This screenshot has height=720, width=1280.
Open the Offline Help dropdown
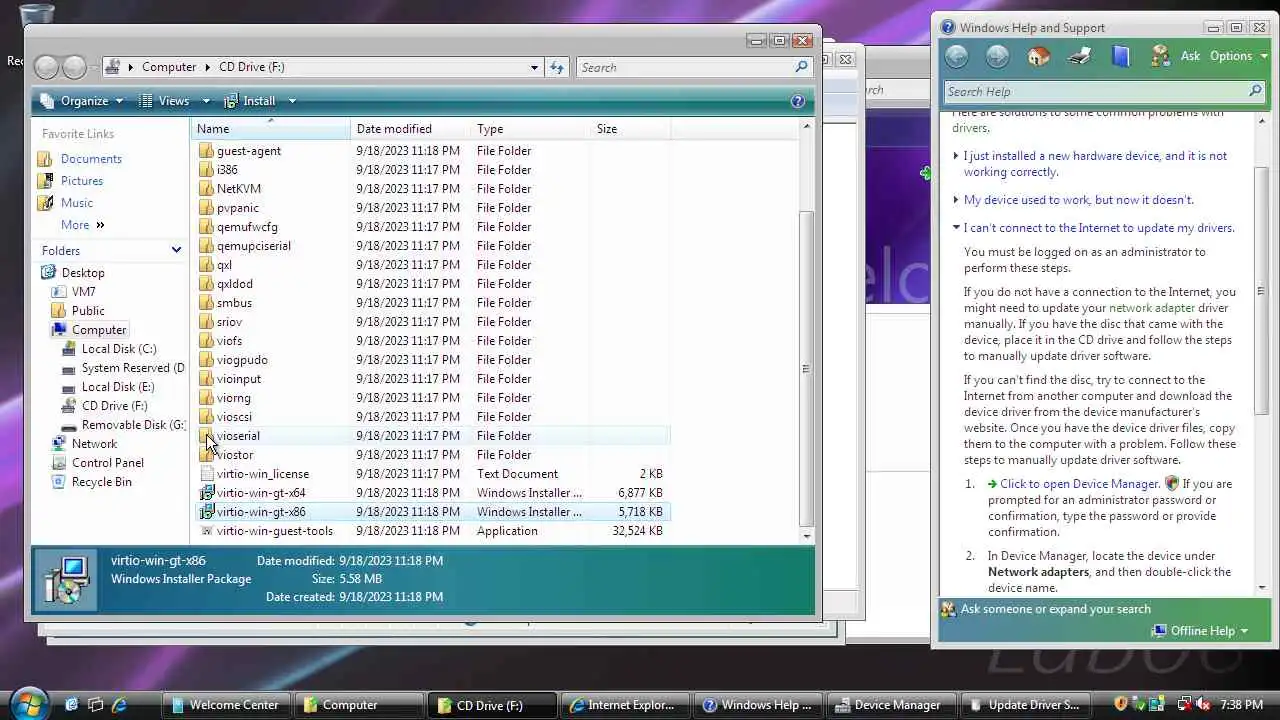pyautogui.click(x=1200, y=631)
